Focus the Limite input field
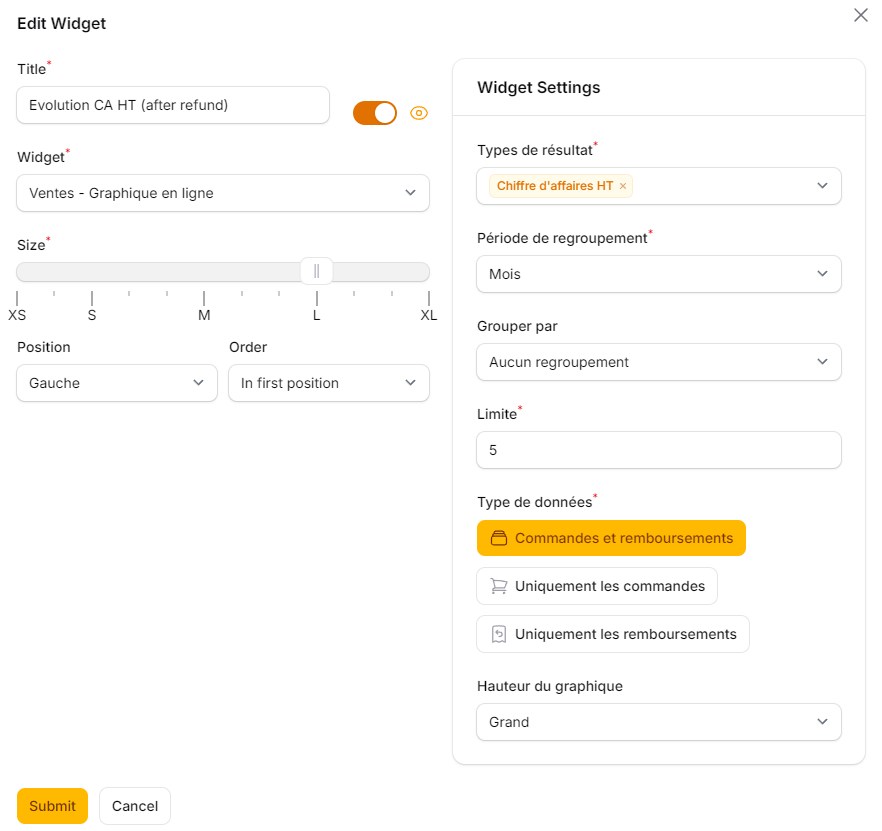This screenshot has width=882, height=831. (658, 450)
